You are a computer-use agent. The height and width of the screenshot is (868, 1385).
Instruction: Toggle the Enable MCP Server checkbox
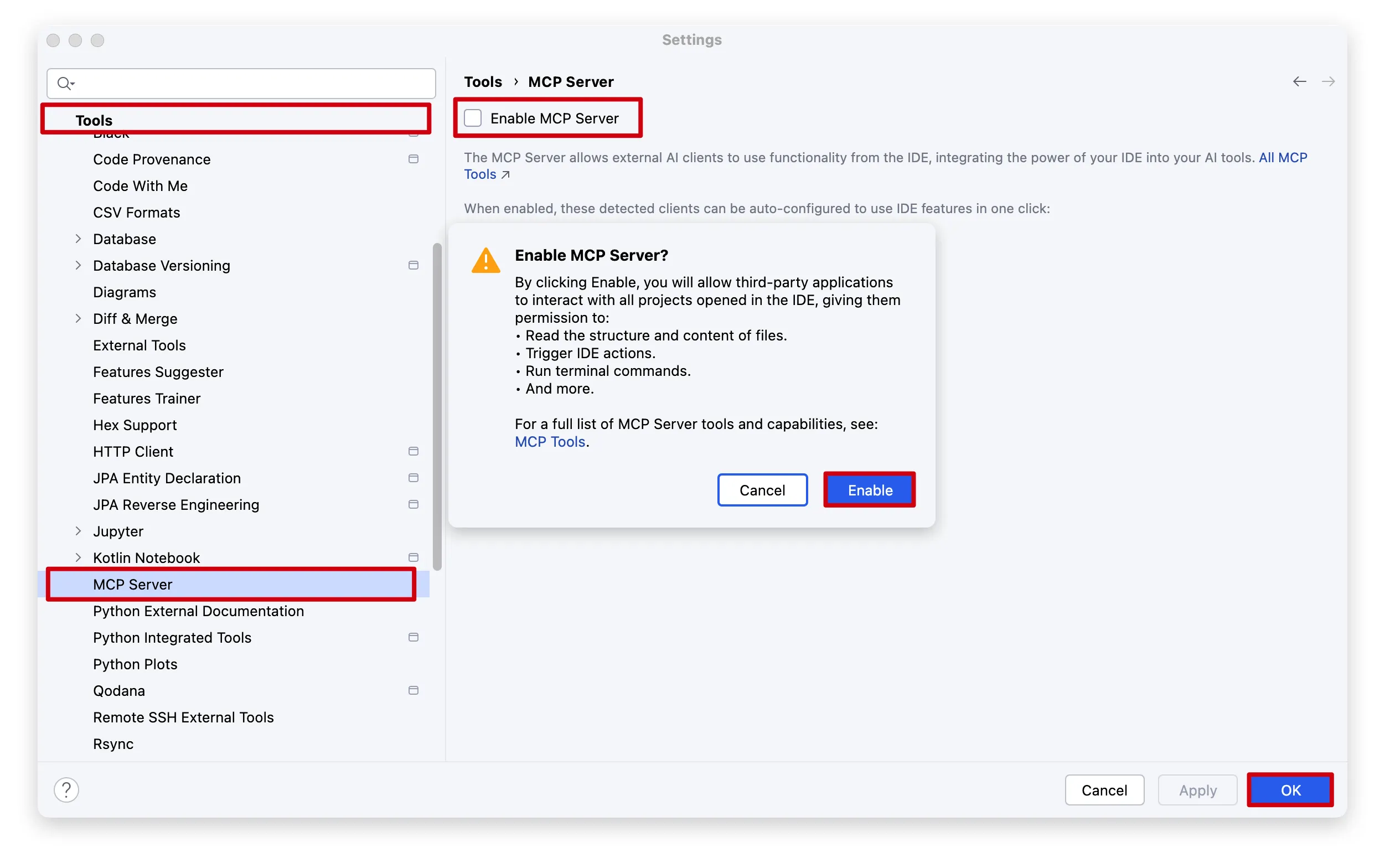(472, 118)
